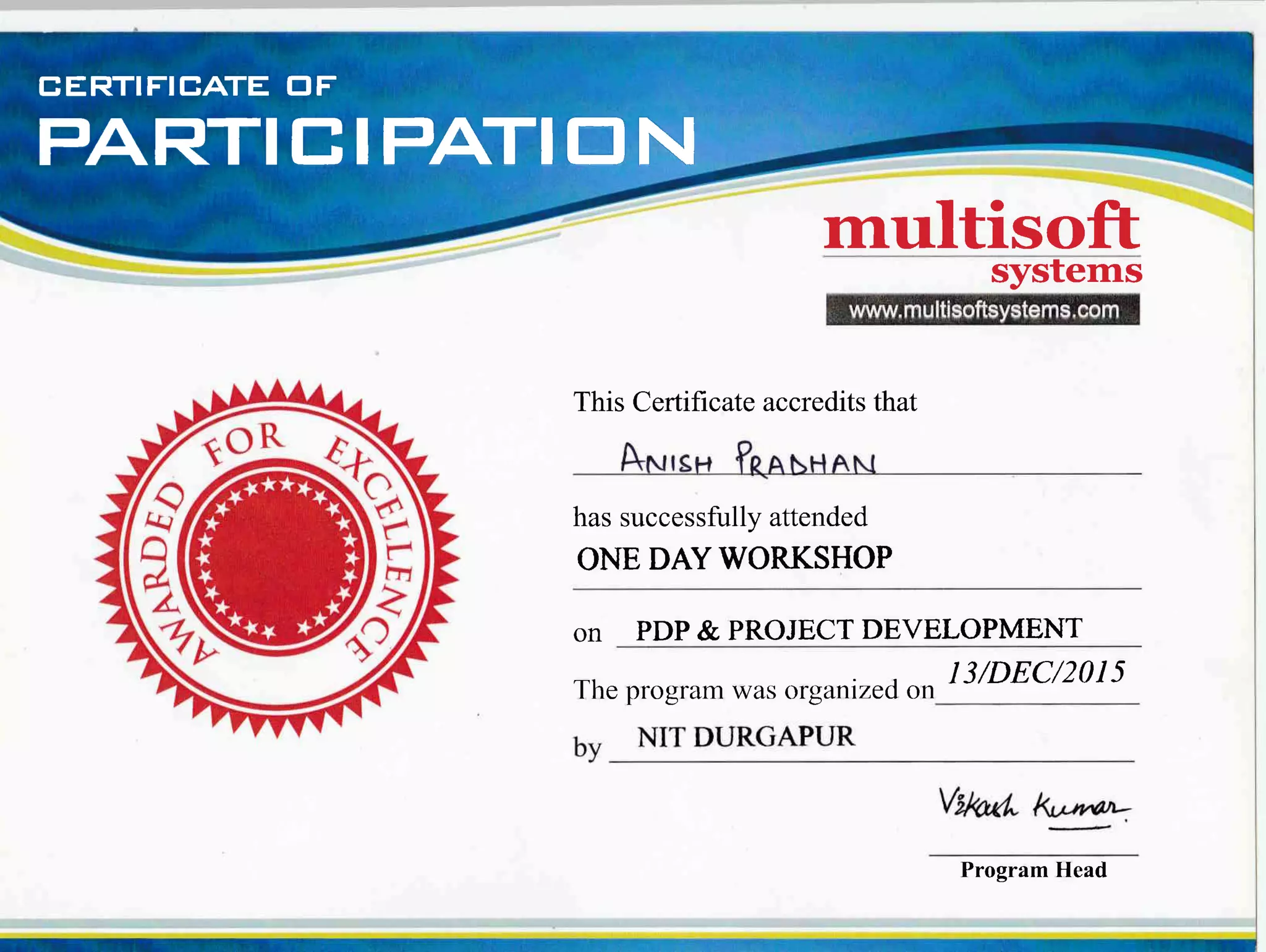1266x952 pixels.
Task: Click the 'by' label before NIT DURGAPUR
Action: pos(587,748)
